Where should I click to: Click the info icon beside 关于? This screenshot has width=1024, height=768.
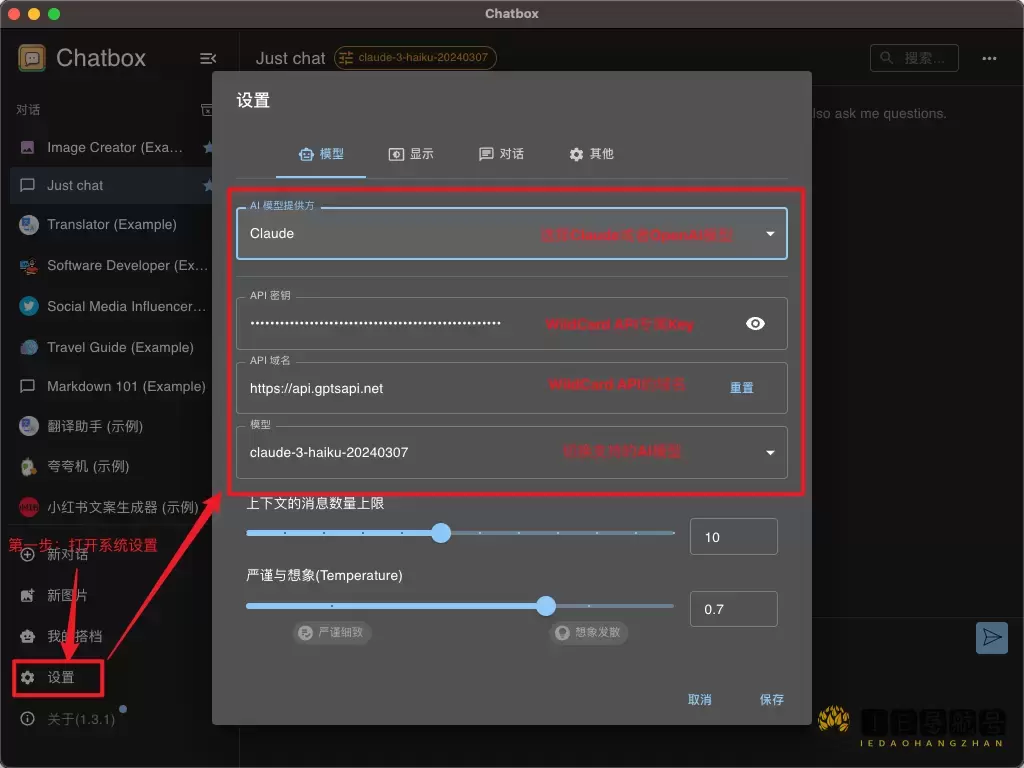27,719
